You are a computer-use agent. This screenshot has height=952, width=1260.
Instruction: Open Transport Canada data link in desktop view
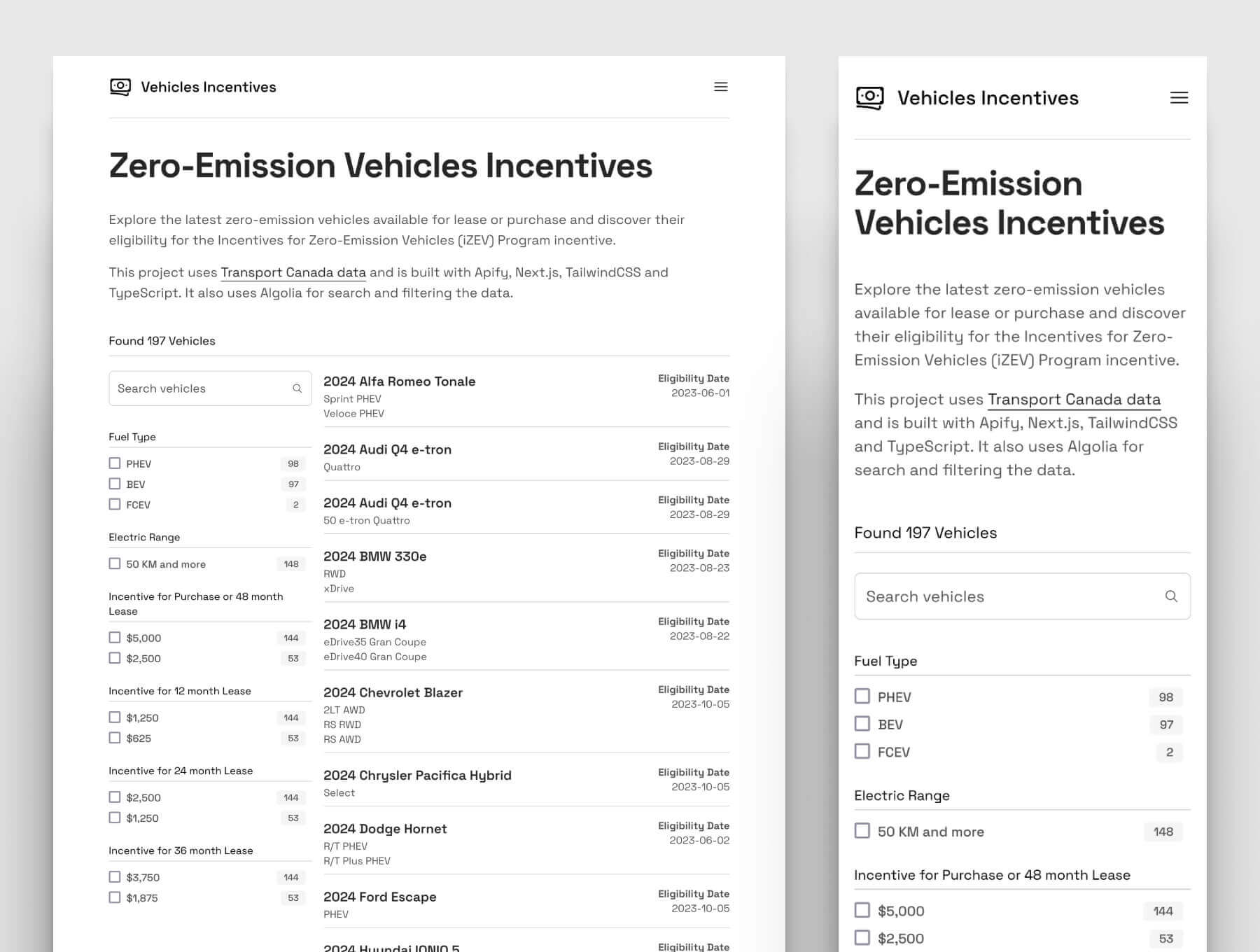tap(293, 272)
